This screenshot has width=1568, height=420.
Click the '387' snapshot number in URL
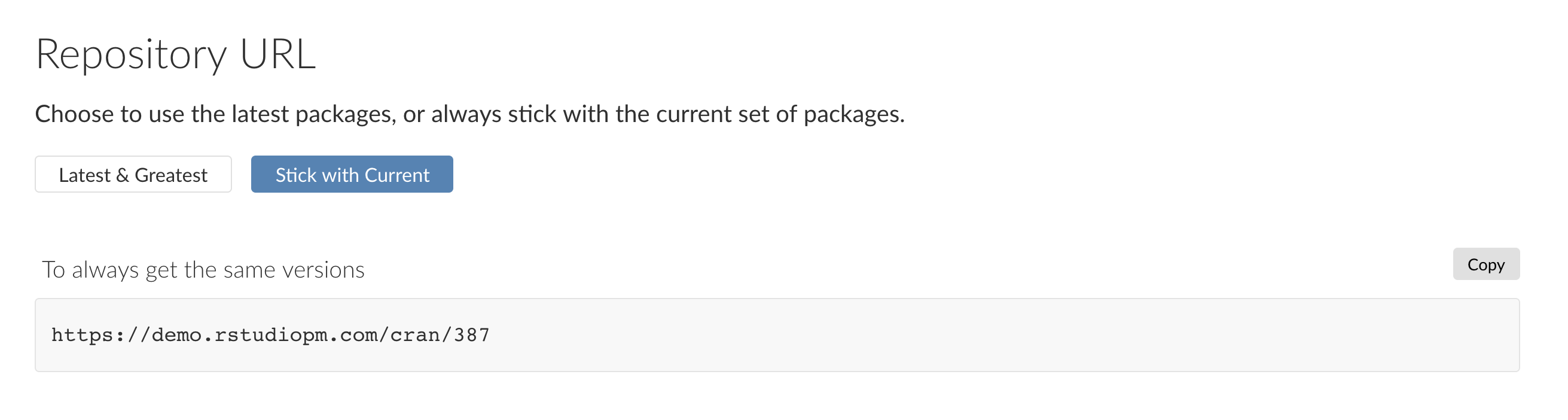pyautogui.click(x=472, y=335)
